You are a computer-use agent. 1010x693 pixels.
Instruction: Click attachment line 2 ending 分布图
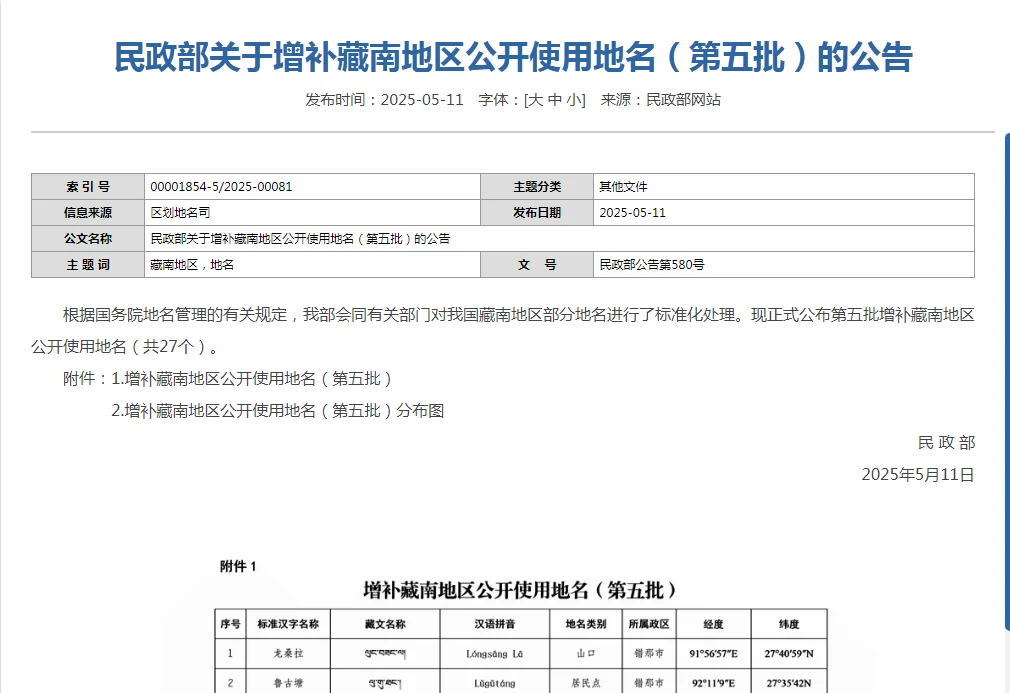pos(278,411)
